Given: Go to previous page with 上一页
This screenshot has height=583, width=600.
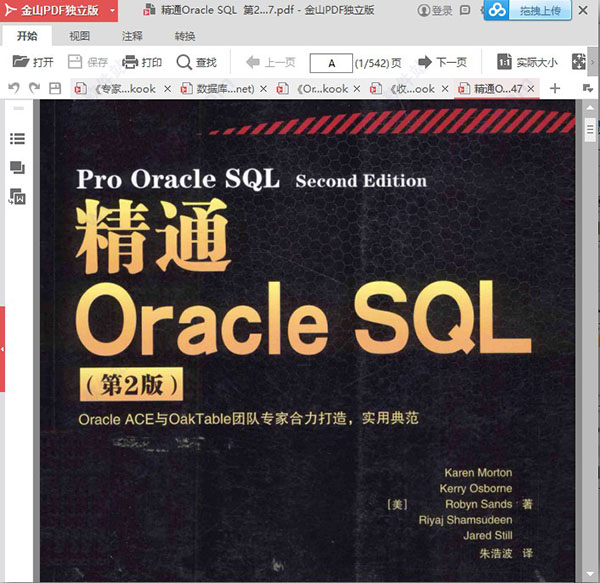Looking at the screenshot, I should (x=271, y=62).
